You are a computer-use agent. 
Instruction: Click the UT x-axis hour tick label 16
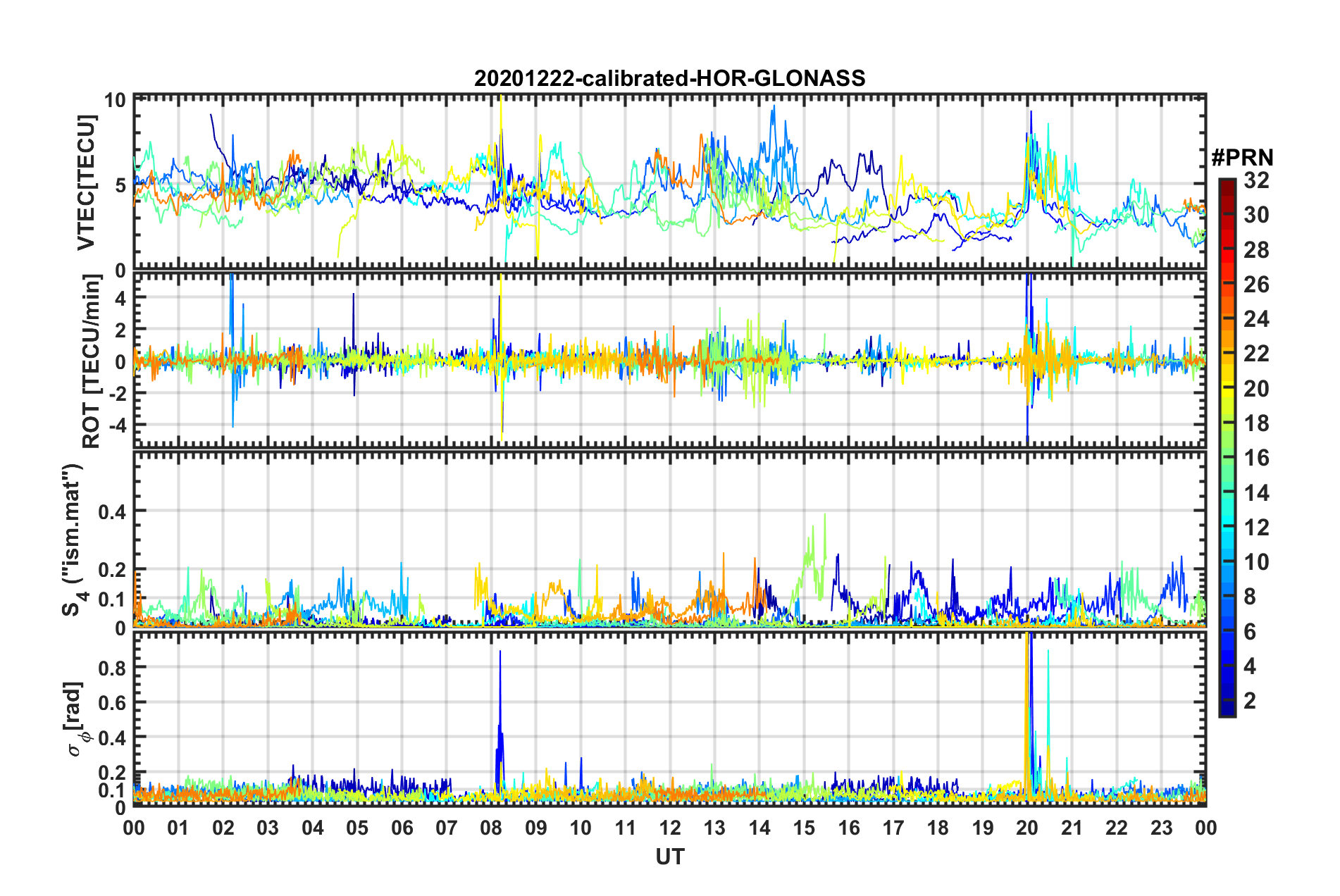849,828
